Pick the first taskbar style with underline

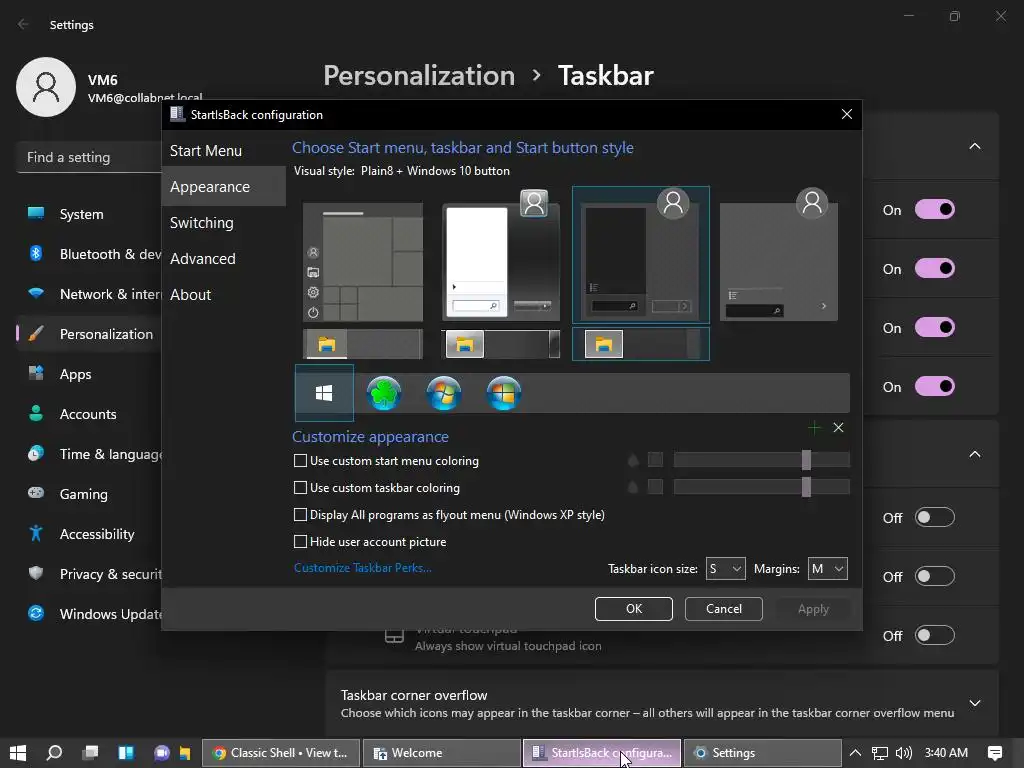click(363, 344)
